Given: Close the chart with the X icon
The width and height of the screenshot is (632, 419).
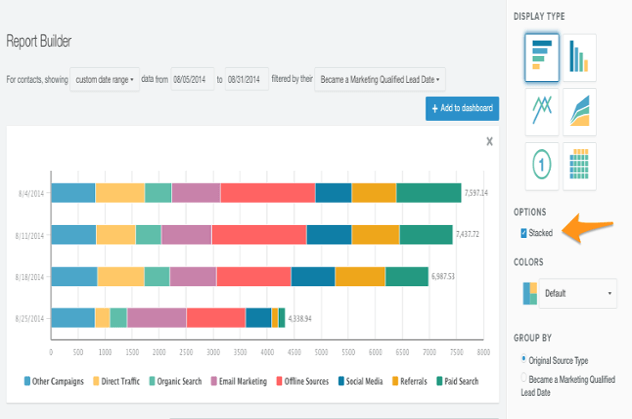Looking at the screenshot, I should pos(489,141).
